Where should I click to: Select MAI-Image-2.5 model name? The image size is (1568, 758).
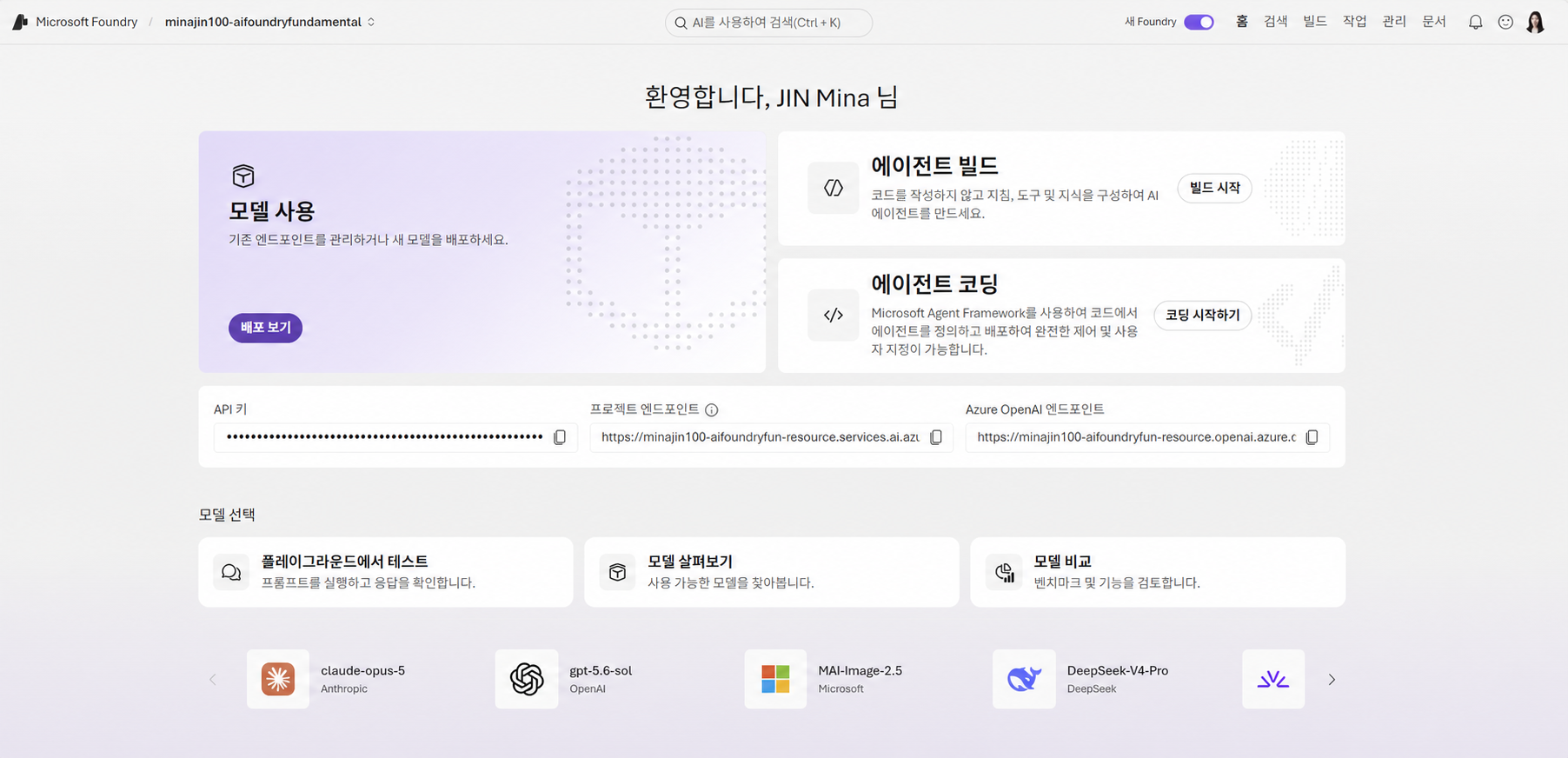pos(860,670)
